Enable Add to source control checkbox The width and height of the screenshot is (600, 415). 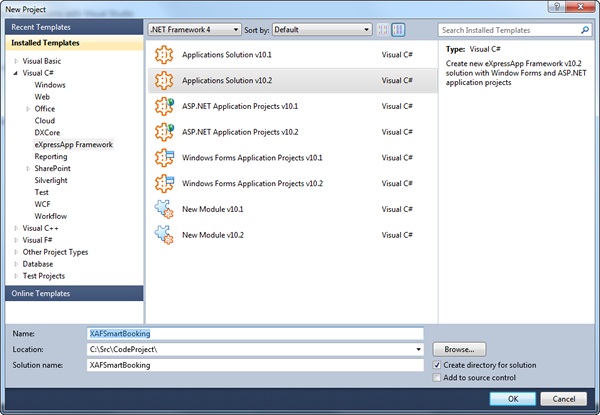[x=437, y=378]
